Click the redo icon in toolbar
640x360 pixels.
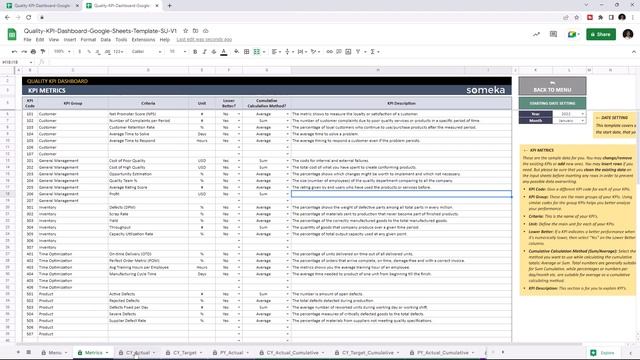point(24,52)
